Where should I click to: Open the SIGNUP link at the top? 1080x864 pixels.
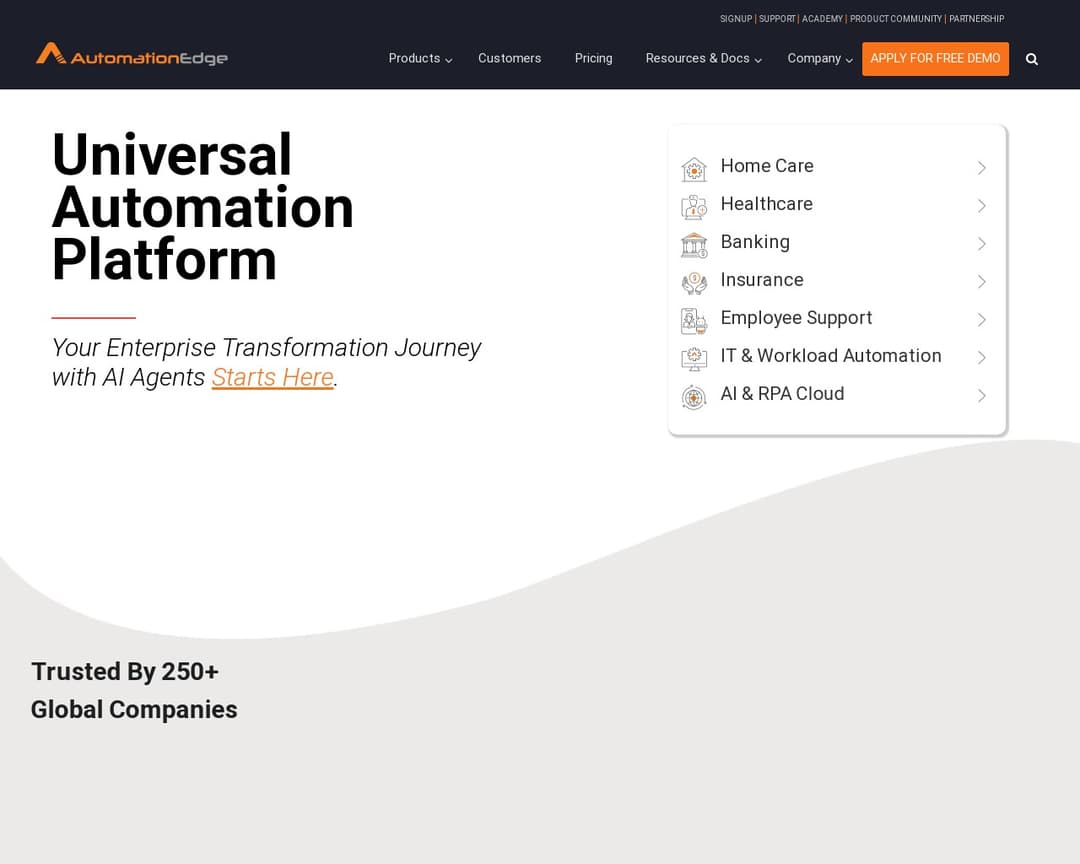(736, 18)
